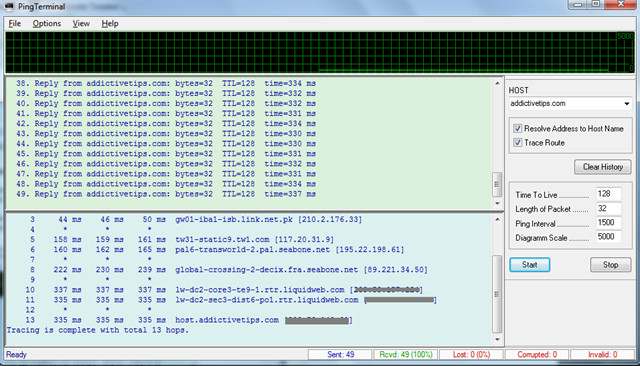Screen dimensions: 640x366
Task: Click hop 13 host.addictivetips.com row
Action: point(189,320)
